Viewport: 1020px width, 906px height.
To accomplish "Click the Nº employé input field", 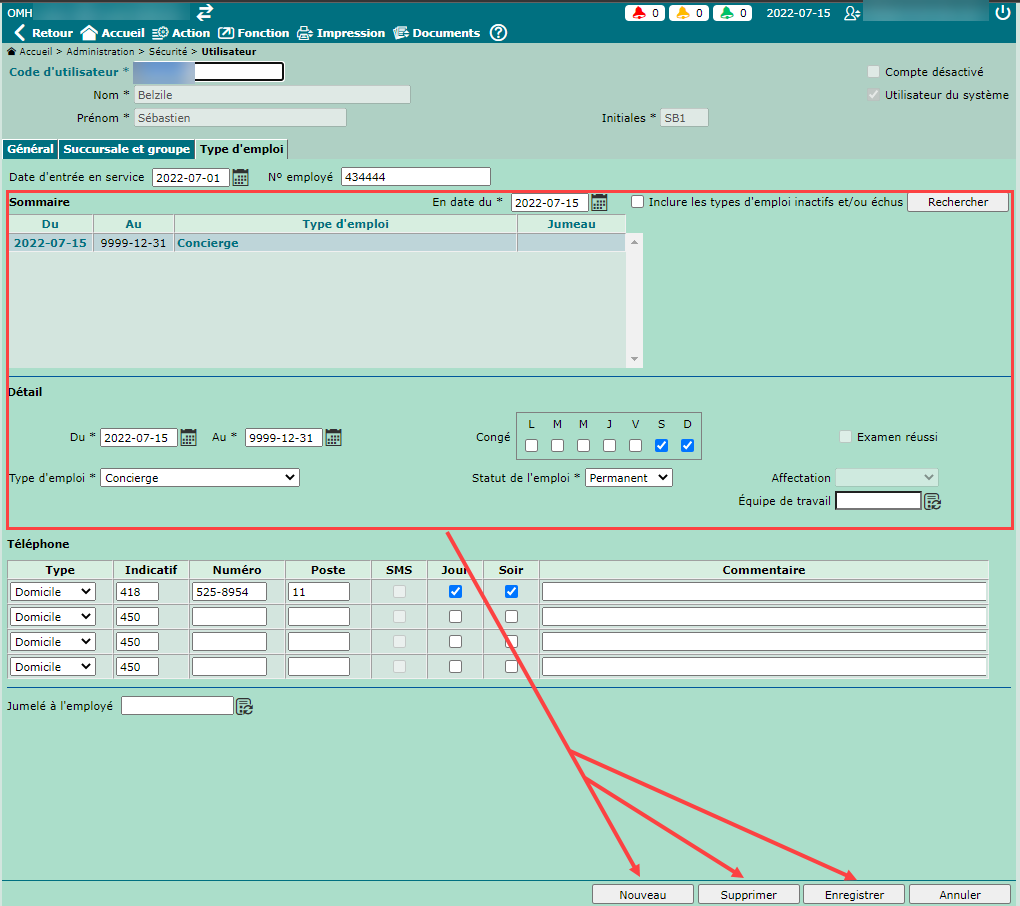I will pos(416,177).
